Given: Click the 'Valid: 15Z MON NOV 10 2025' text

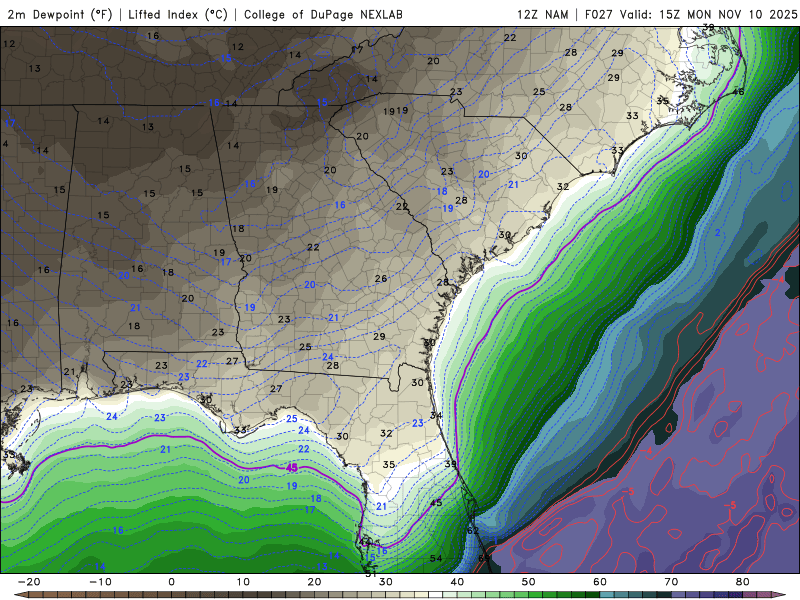Looking at the screenshot, I should coord(708,14).
